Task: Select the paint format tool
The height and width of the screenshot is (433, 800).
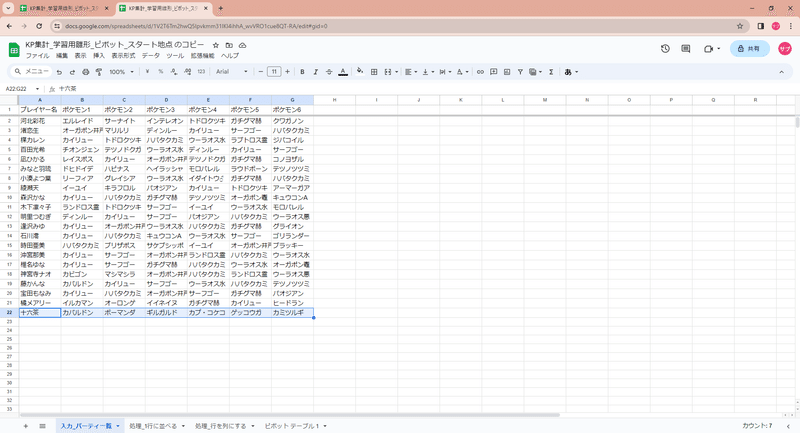Action: click(99, 72)
